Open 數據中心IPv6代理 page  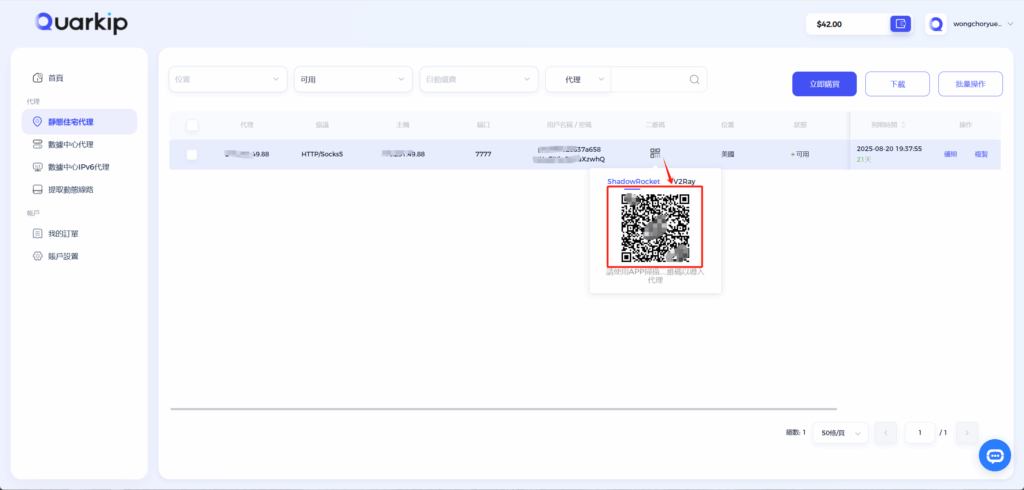[78, 167]
